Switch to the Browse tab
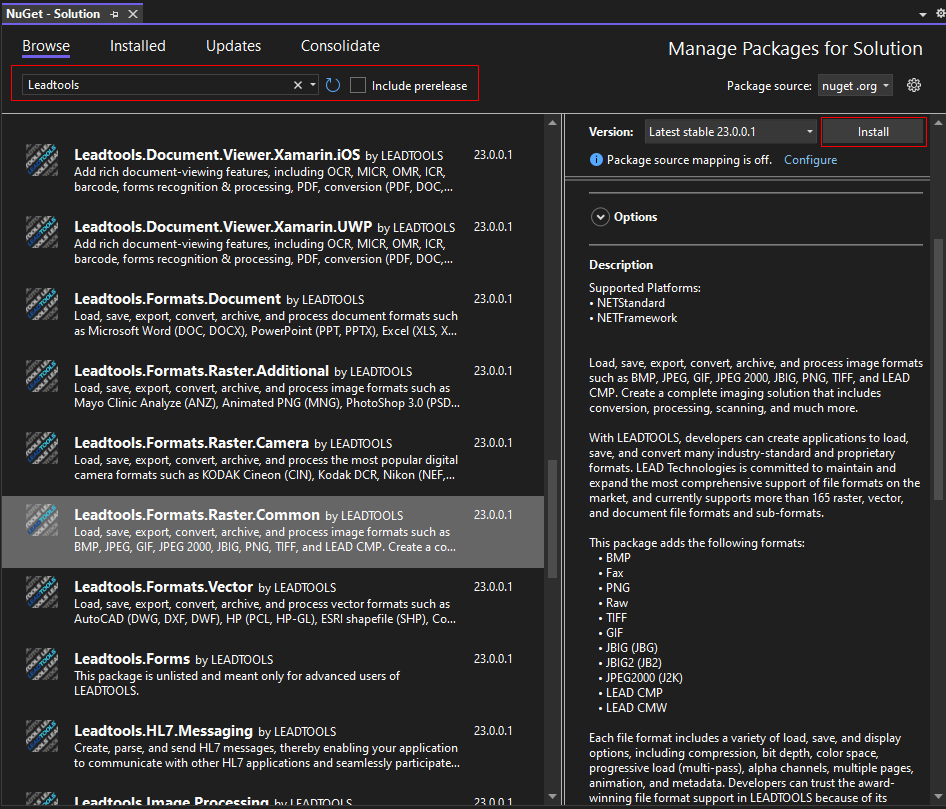Image resolution: width=946 pixels, height=809 pixels. pyautogui.click(x=46, y=46)
